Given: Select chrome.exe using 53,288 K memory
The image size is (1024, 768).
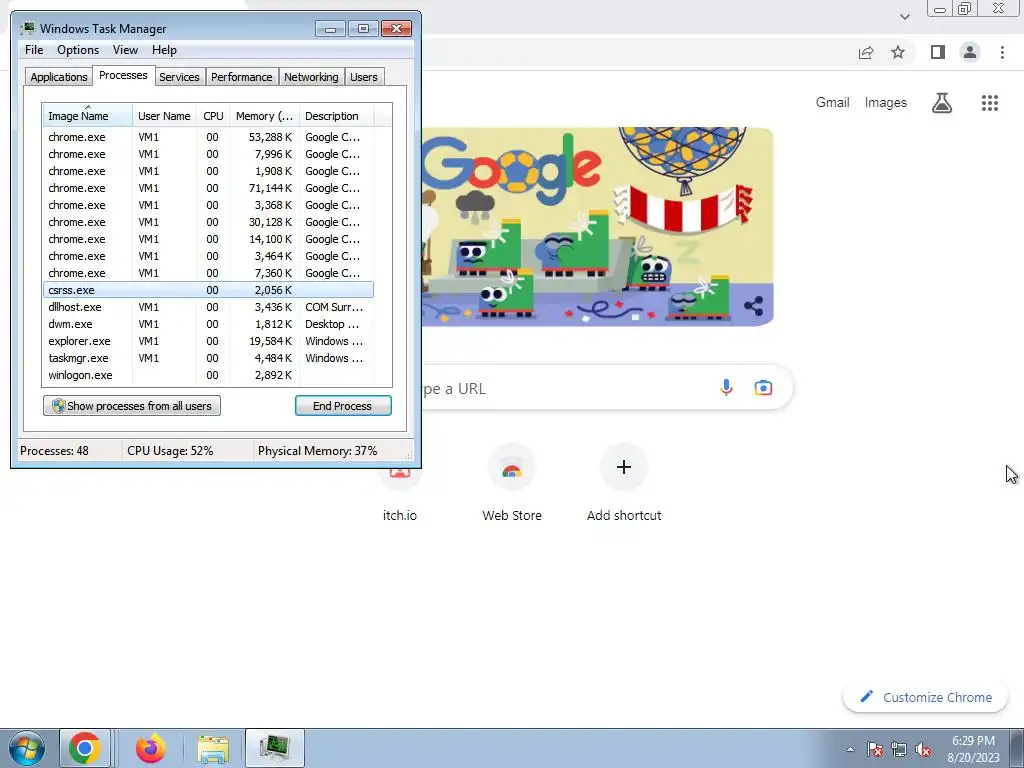Looking at the screenshot, I should click(x=208, y=137).
